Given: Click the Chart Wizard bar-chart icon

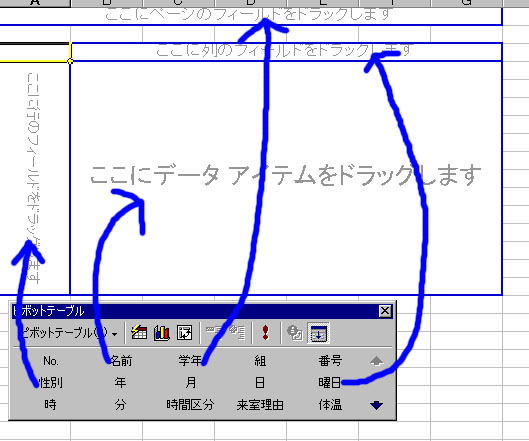Looking at the screenshot, I should tap(162, 333).
